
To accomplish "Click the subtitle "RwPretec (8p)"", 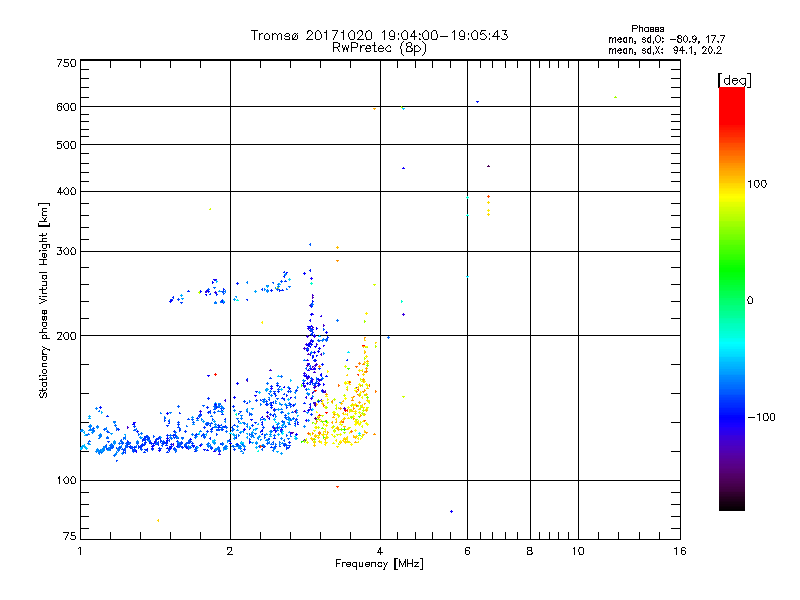I will point(379,48).
